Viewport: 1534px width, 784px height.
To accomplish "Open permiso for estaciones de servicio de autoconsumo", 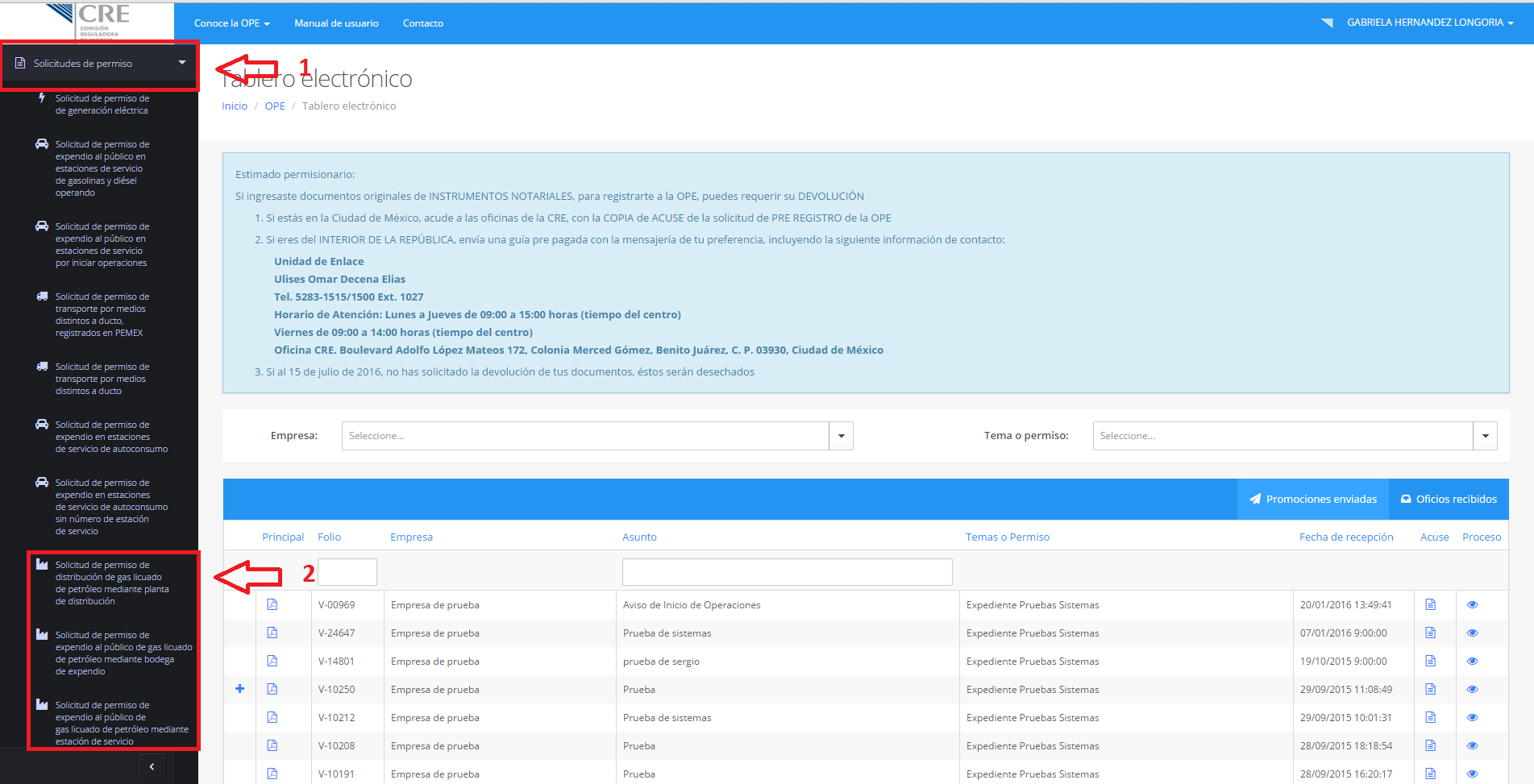I will tap(102, 437).
